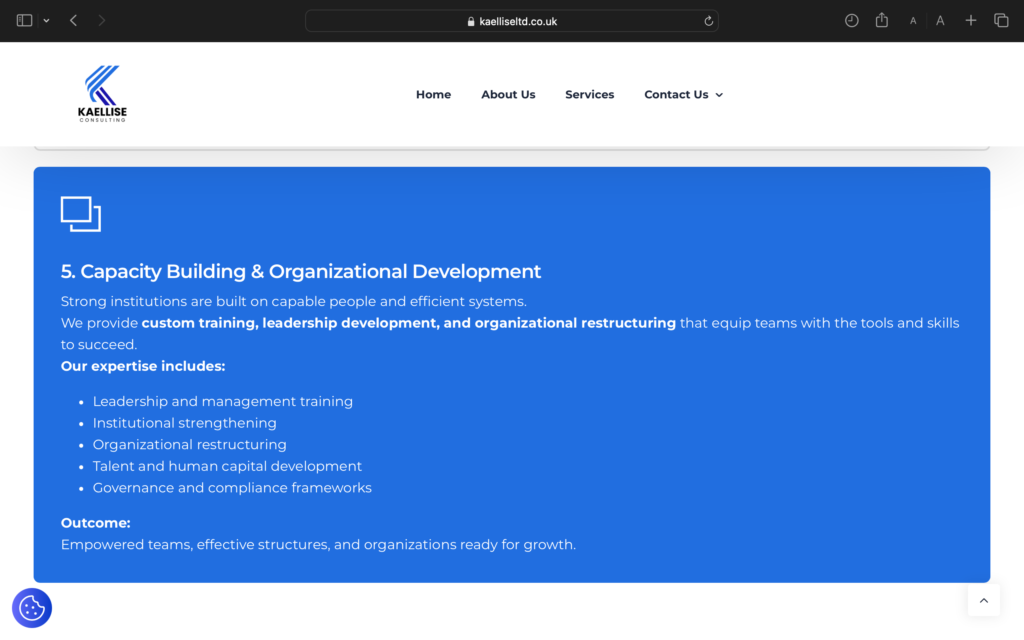Open the sidebar options disclosure arrow

[x=45, y=19]
